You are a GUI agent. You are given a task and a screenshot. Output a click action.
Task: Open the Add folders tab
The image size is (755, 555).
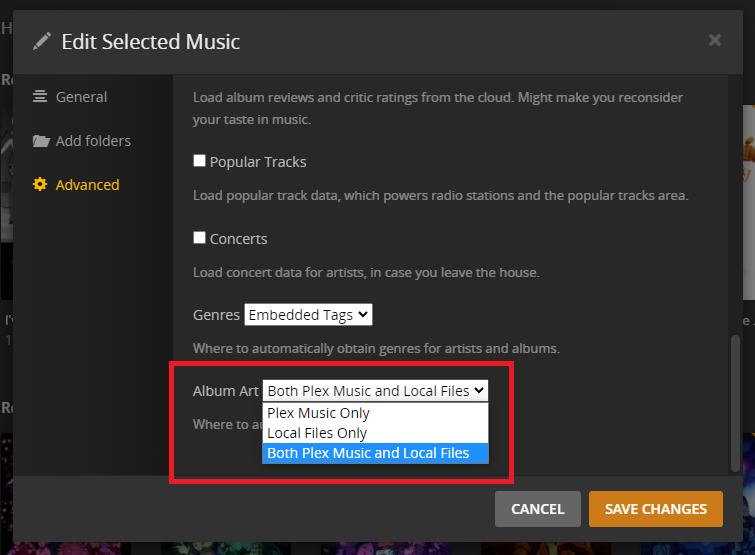tap(93, 141)
